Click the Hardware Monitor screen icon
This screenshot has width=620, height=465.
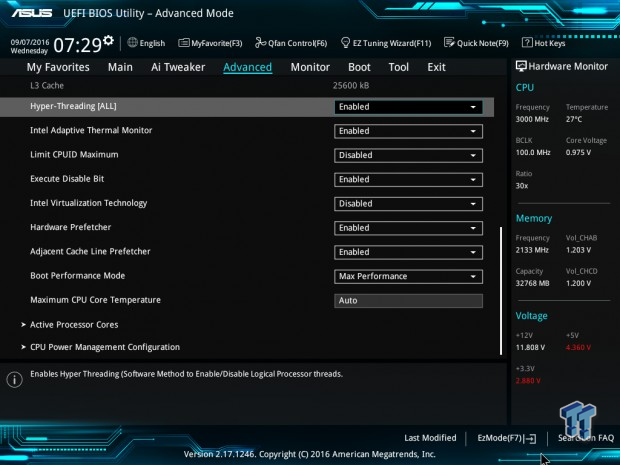click(x=521, y=66)
